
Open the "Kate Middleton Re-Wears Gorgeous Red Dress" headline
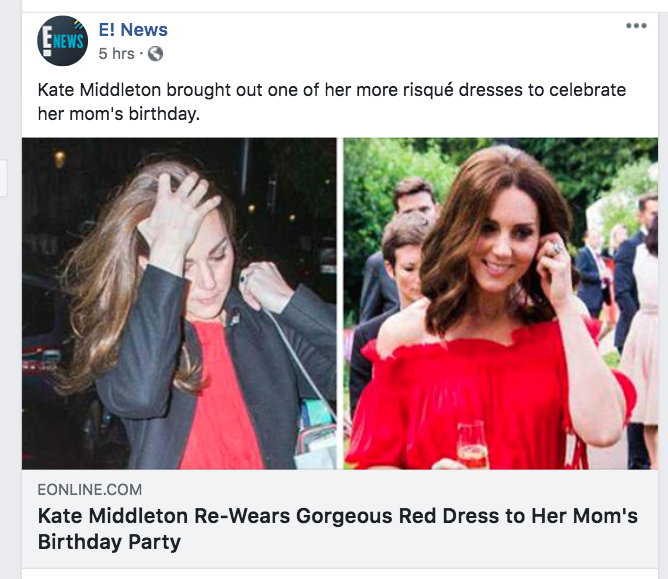coord(337,517)
